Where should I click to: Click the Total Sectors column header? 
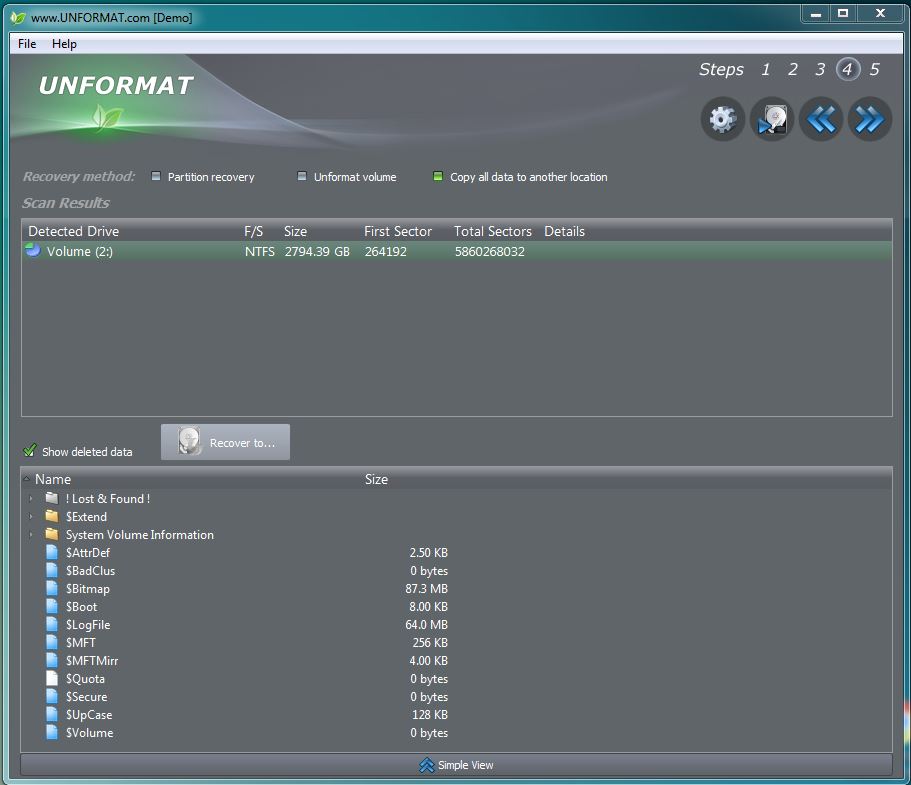point(493,231)
